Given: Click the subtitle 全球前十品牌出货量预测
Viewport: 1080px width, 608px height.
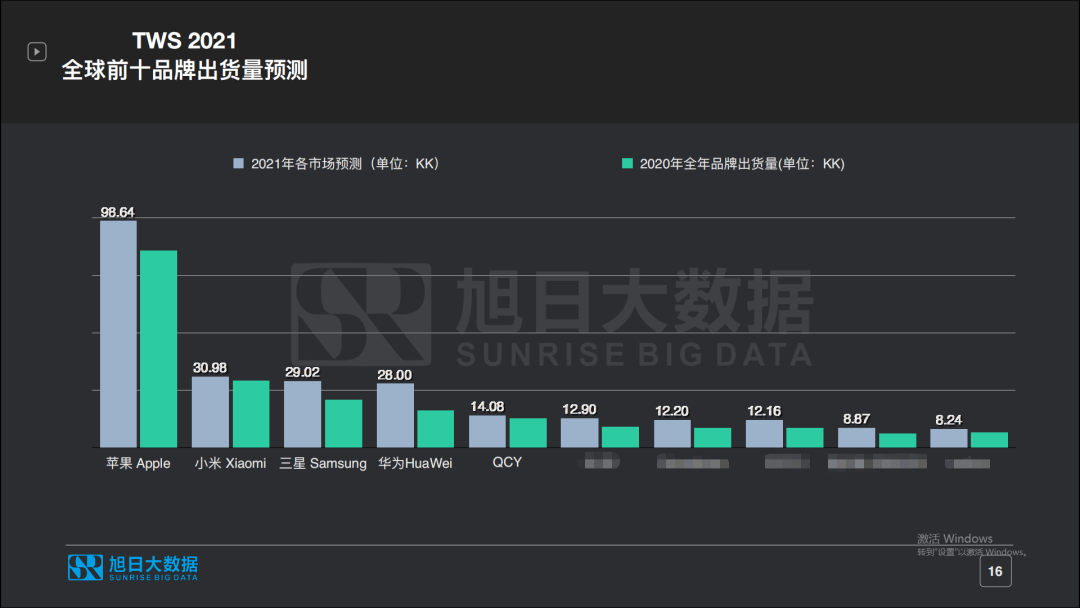Looking at the screenshot, I should (x=185, y=70).
